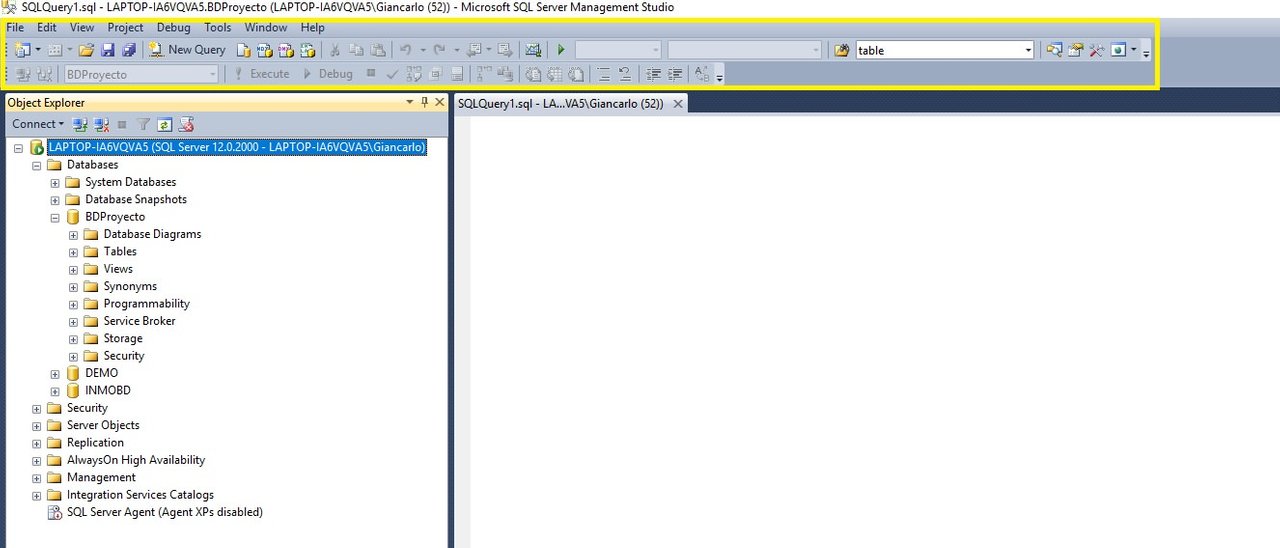Toggle Auto Hide pin on Object Explorer
The height and width of the screenshot is (548, 1280).
424,102
